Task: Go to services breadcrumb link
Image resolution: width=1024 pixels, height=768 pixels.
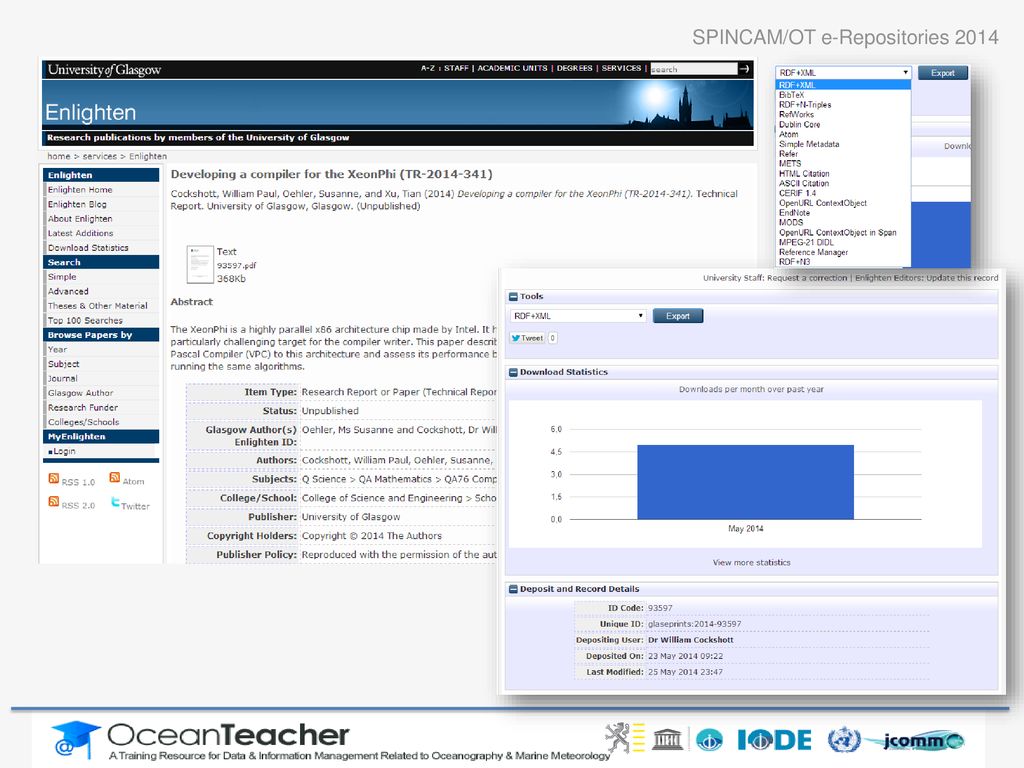Action: 99,156
